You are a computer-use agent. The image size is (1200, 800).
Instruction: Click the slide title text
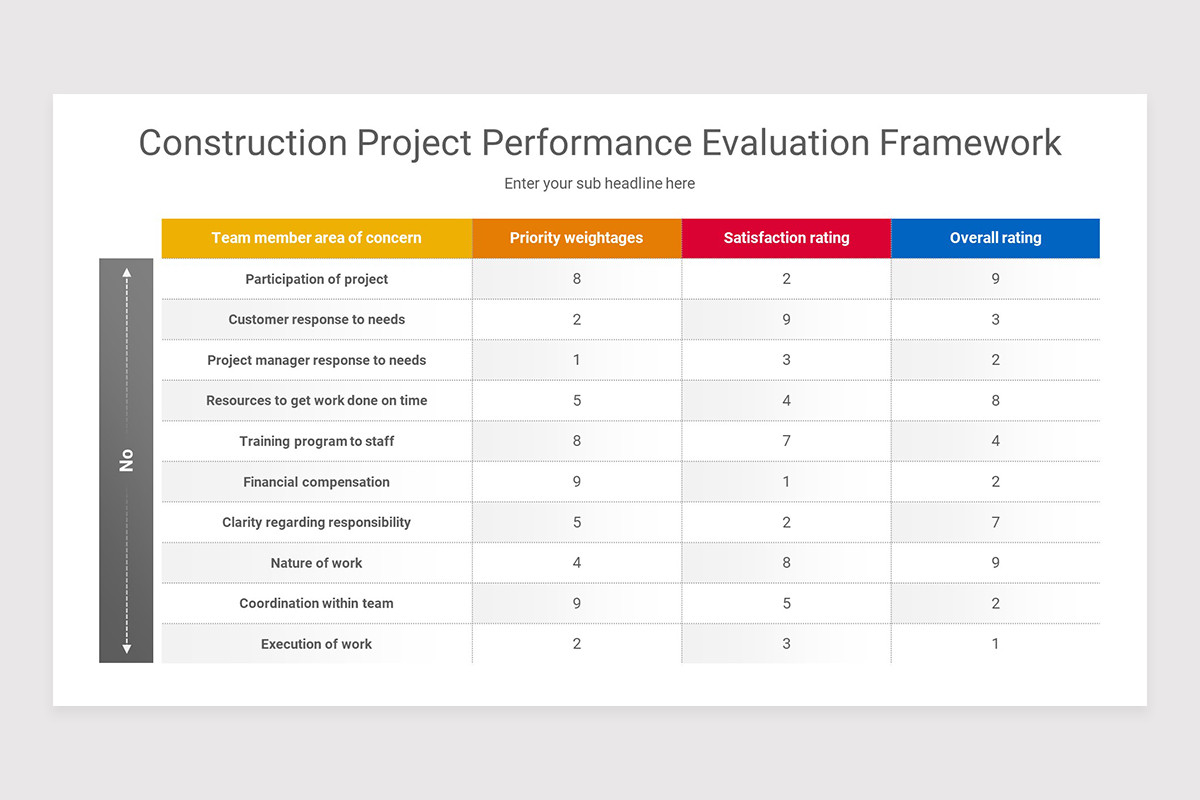pyautogui.click(x=599, y=143)
